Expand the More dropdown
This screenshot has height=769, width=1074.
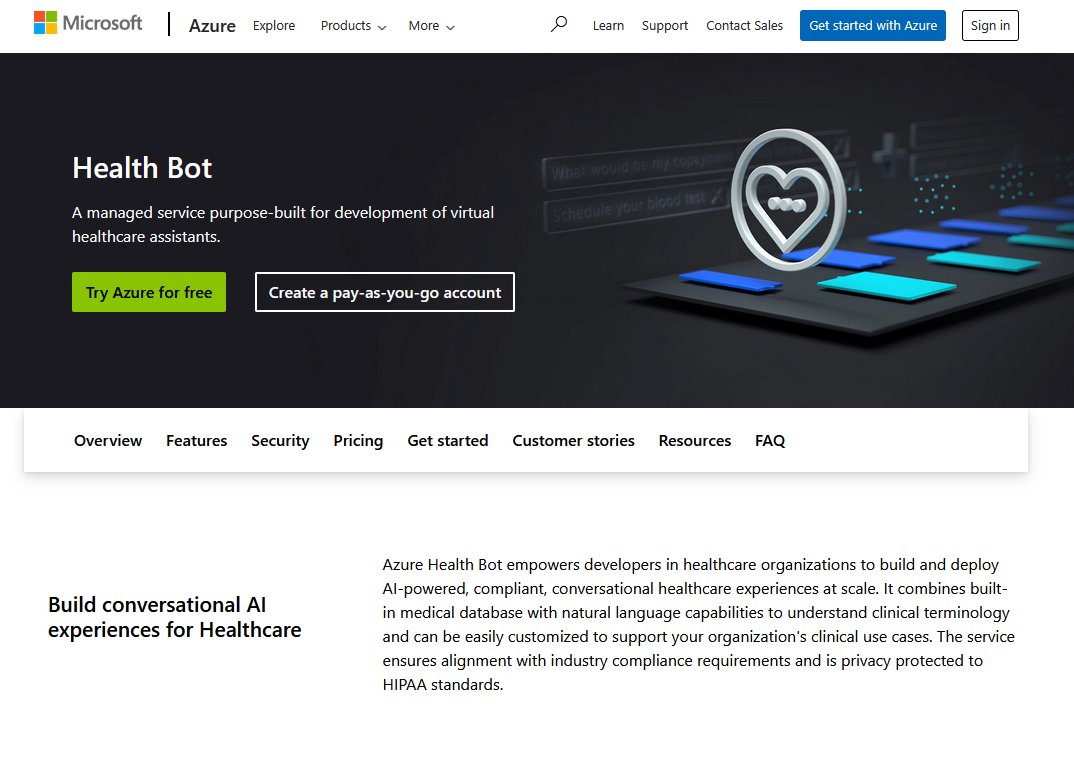(432, 26)
